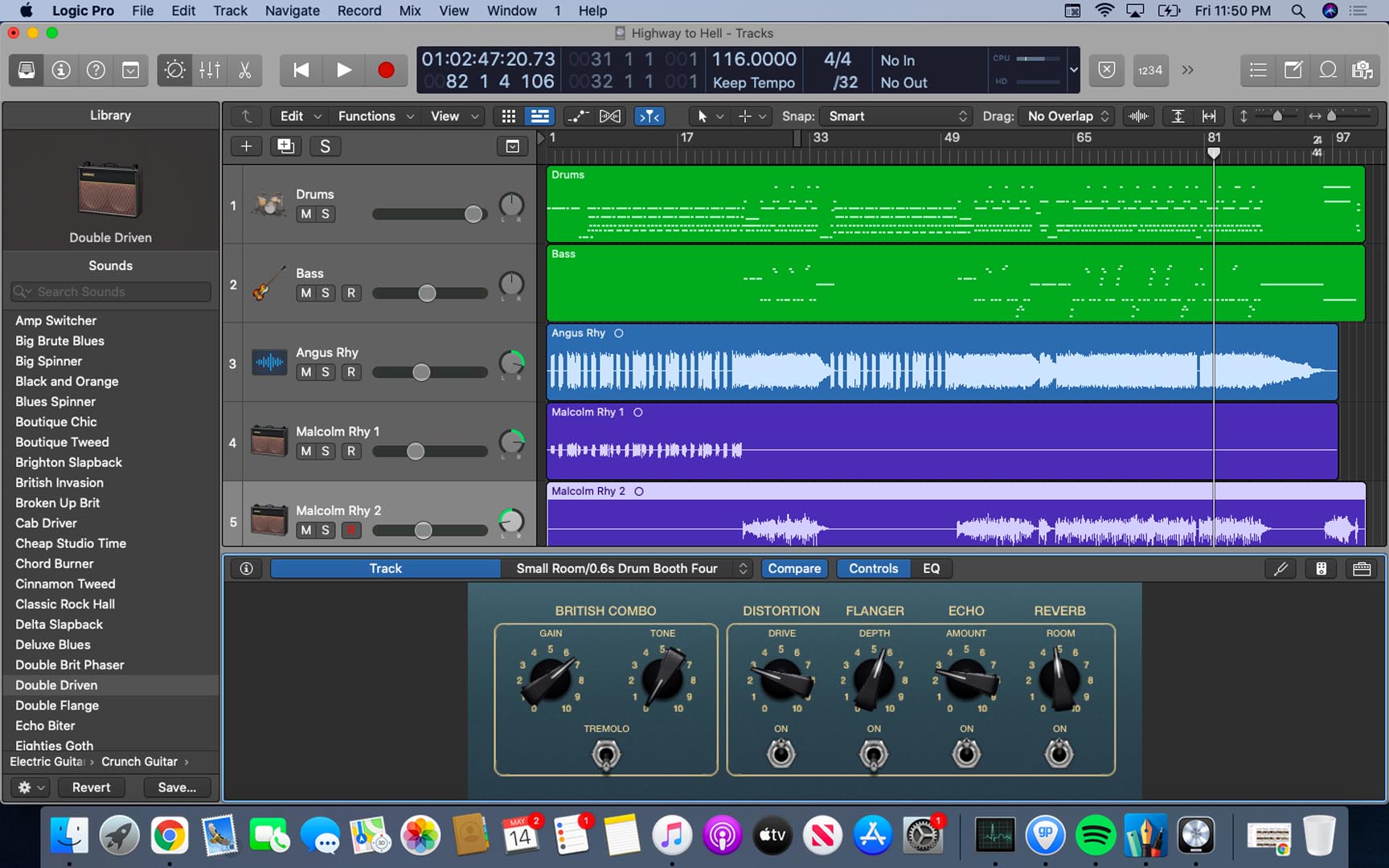Go to beginning with the rewind button
The height and width of the screenshot is (868, 1389).
(x=301, y=70)
